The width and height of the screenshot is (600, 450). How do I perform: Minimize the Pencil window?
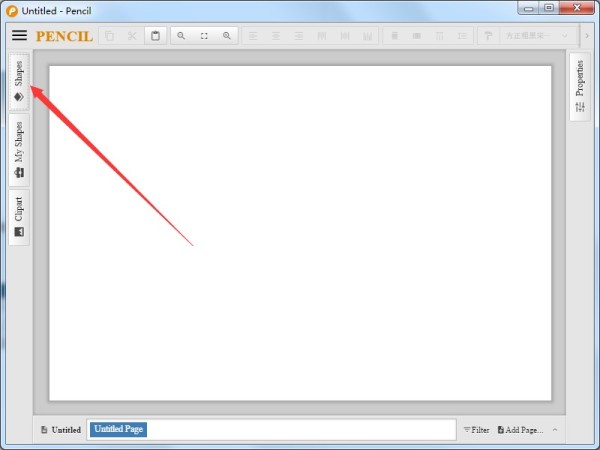(529, 8)
